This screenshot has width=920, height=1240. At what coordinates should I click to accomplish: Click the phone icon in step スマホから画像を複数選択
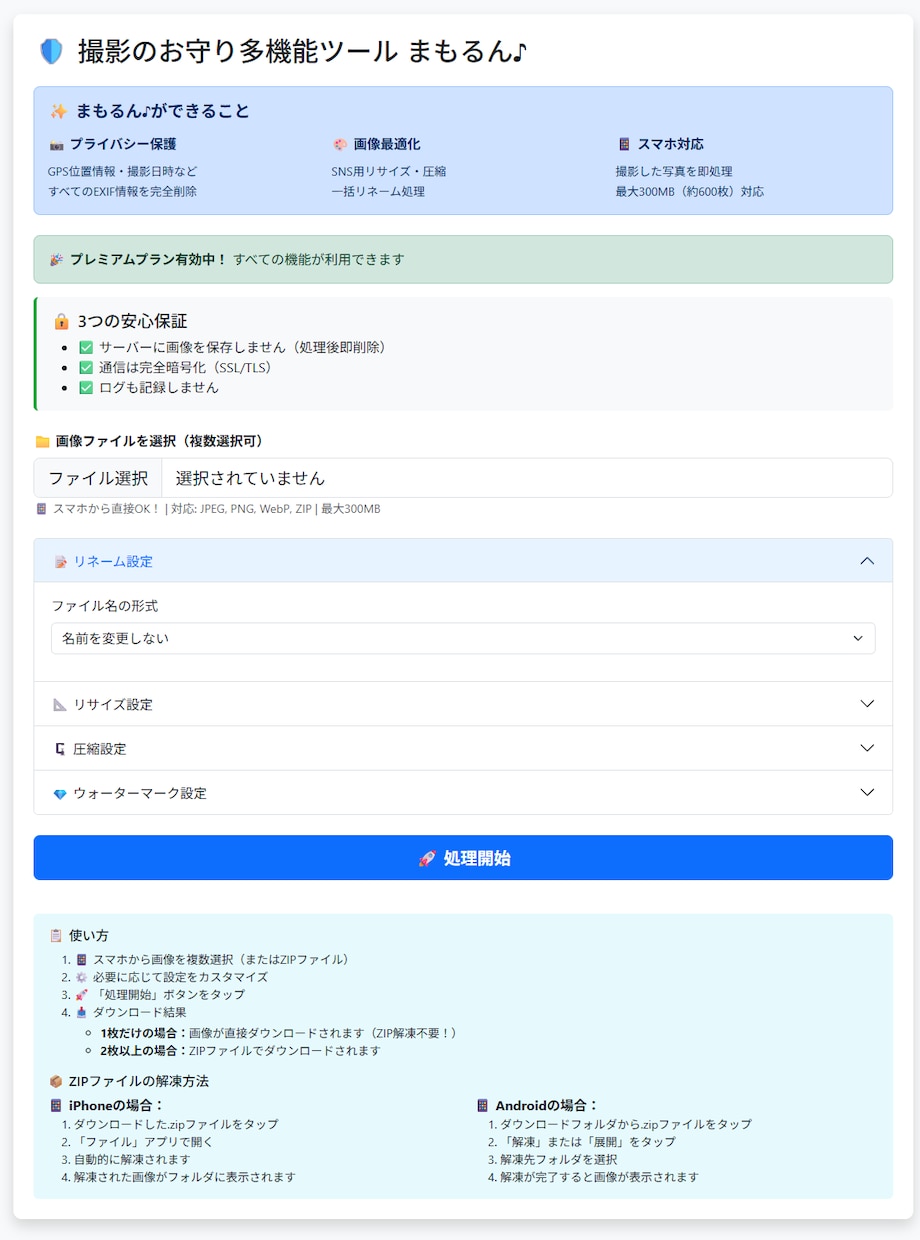[x=82, y=959]
